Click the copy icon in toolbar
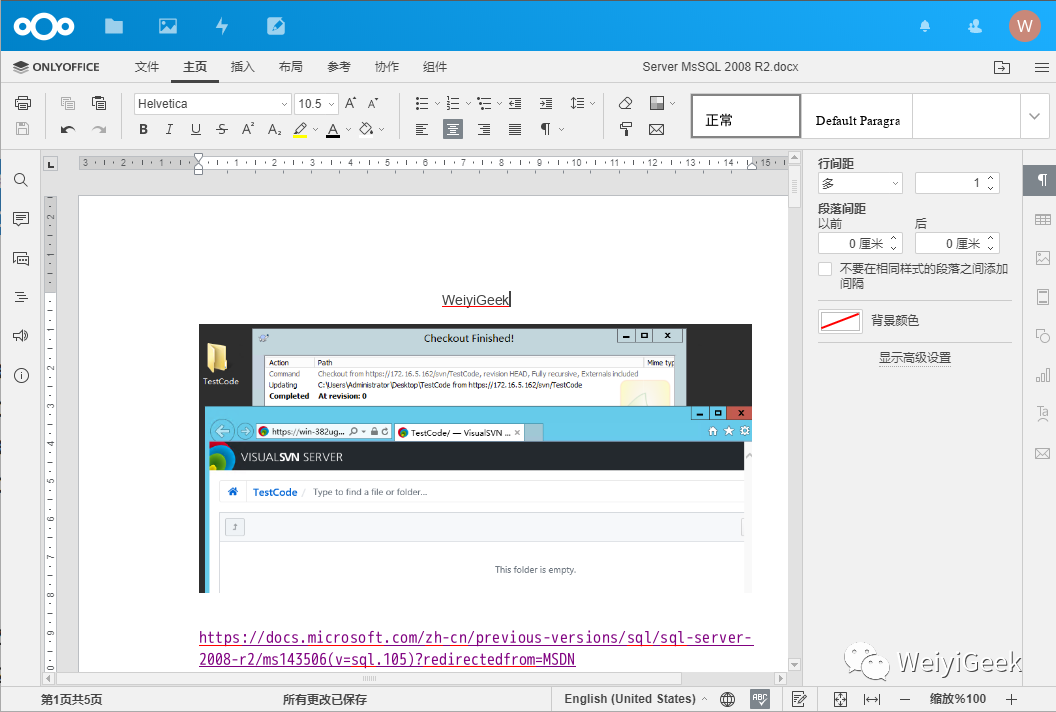This screenshot has height=712, width=1056. pos(67,103)
